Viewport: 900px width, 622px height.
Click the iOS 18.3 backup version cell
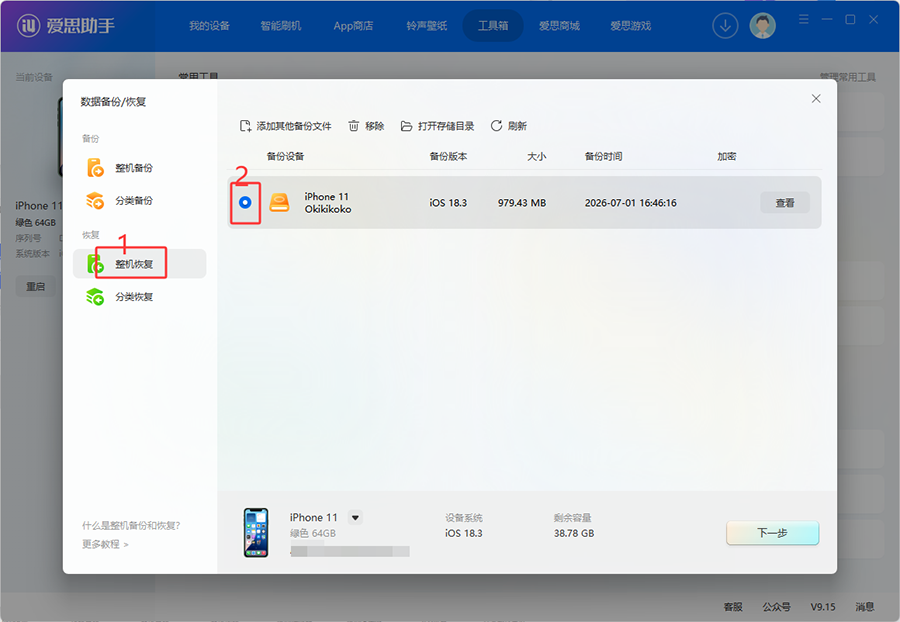(x=448, y=203)
